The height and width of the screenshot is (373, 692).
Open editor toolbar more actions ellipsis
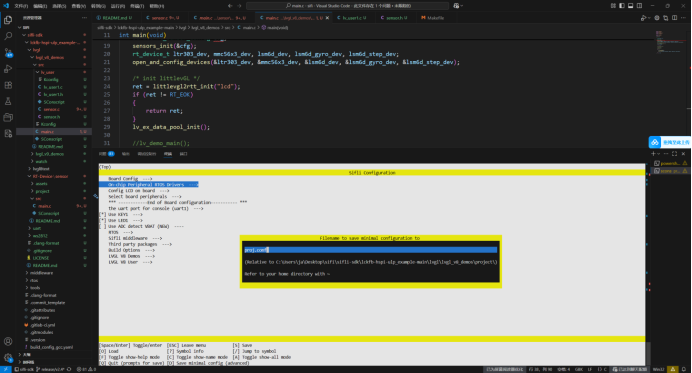(684, 18)
